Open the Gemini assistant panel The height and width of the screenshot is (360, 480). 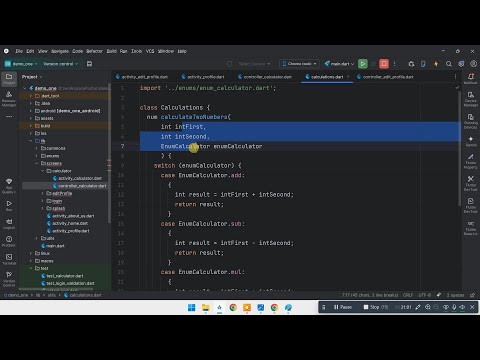(471, 141)
